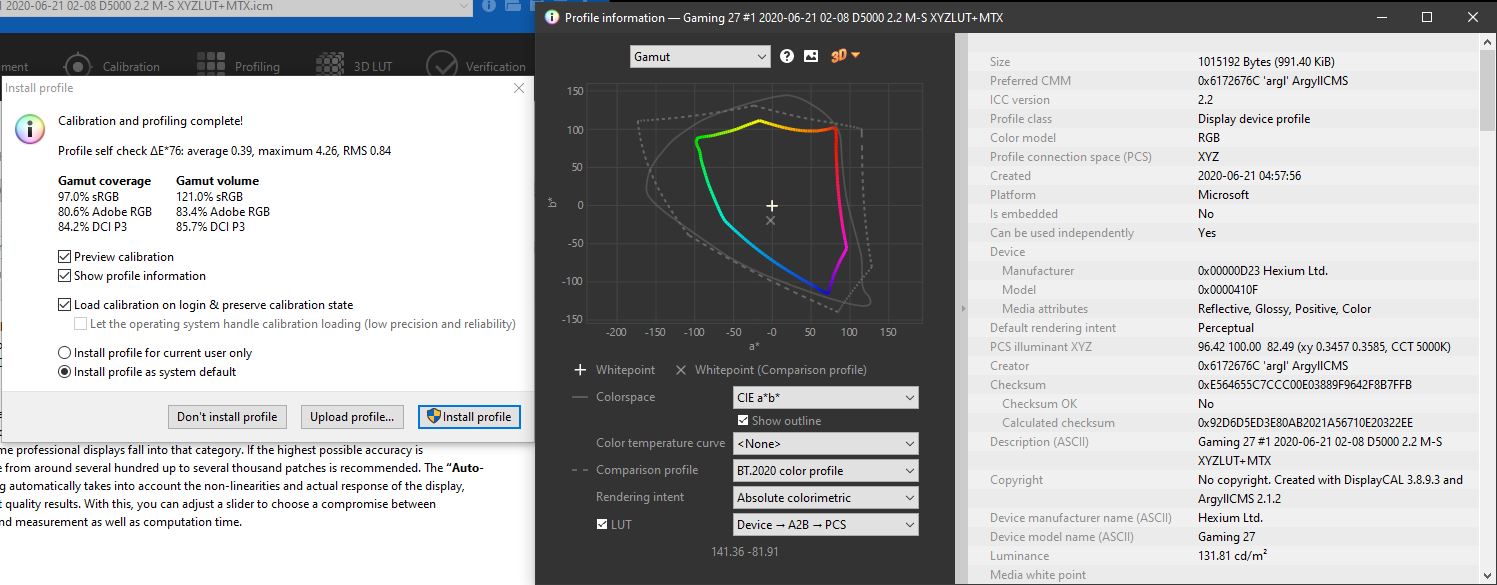
Task: Click the ICC version value 2.2
Action: (1206, 100)
